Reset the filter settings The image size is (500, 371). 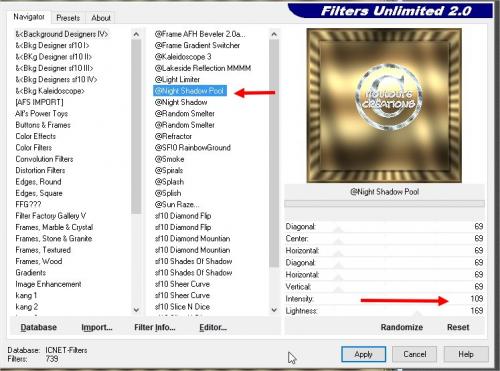point(458,327)
